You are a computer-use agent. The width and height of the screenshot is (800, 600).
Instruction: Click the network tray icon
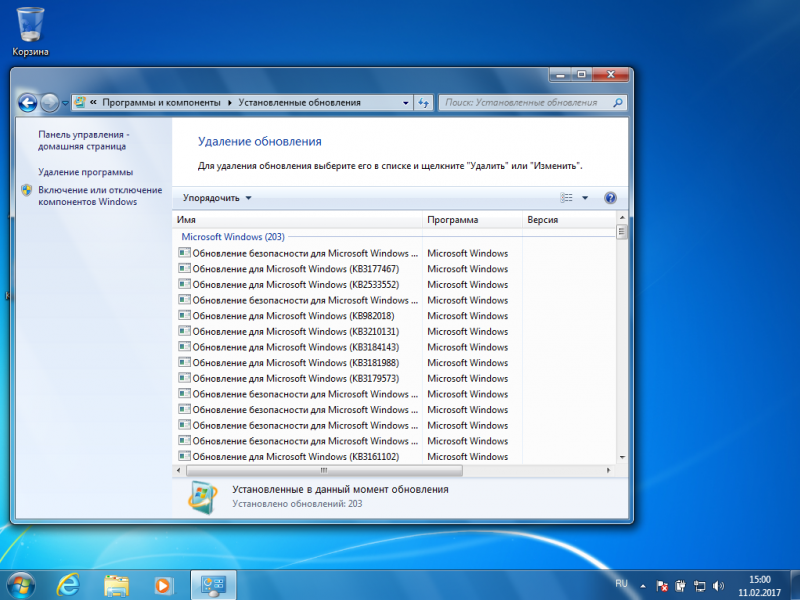(x=699, y=586)
